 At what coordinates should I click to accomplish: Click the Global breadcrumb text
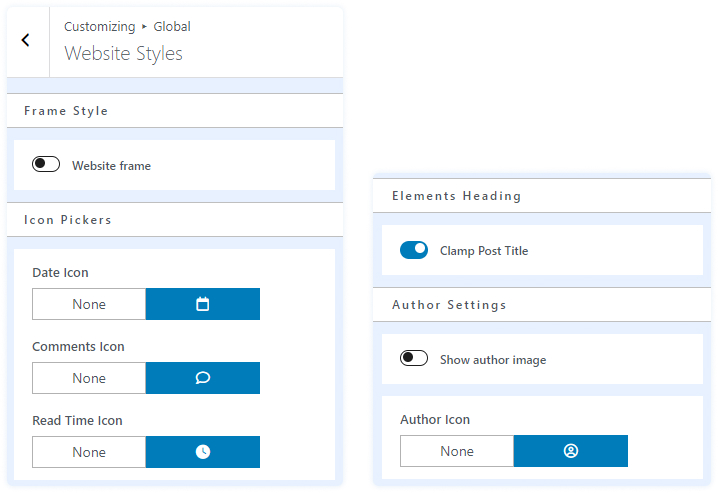(172, 27)
